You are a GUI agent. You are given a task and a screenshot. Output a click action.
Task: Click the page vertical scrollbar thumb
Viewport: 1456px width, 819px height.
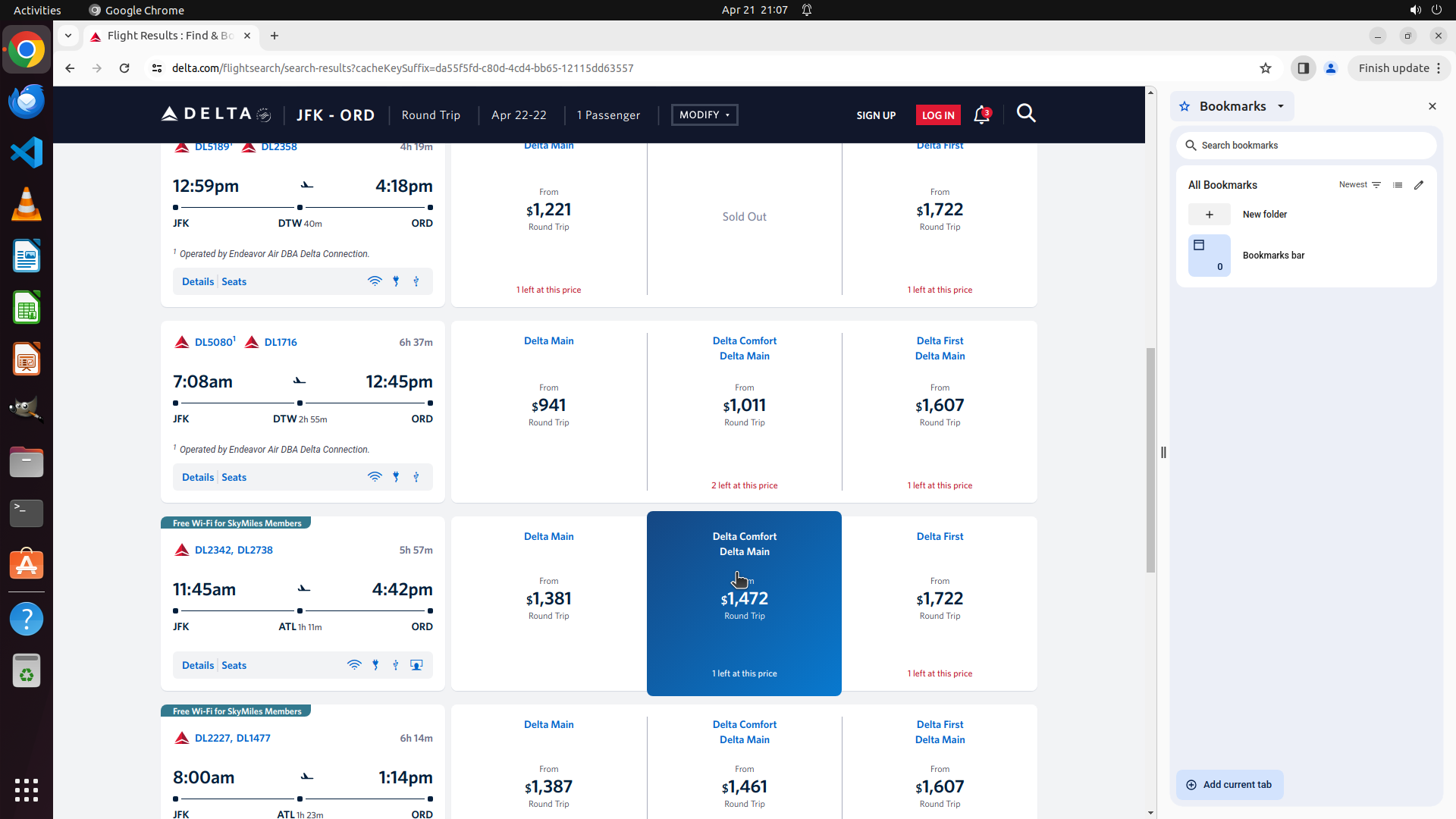1150,460
